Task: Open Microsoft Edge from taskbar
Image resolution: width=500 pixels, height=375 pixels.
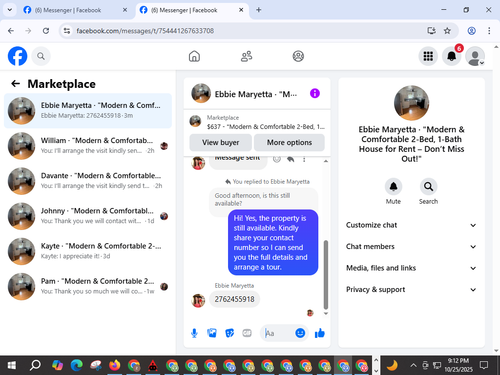Action: [x=76, y=365]
